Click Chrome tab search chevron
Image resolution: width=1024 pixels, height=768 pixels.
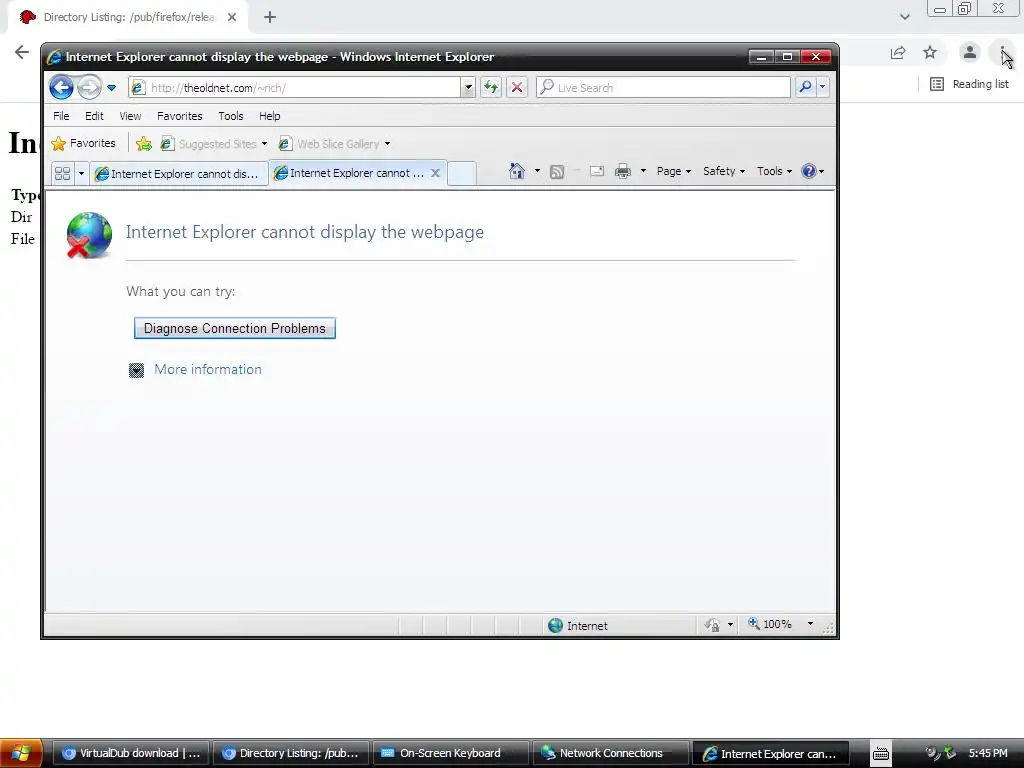(904, 17)
